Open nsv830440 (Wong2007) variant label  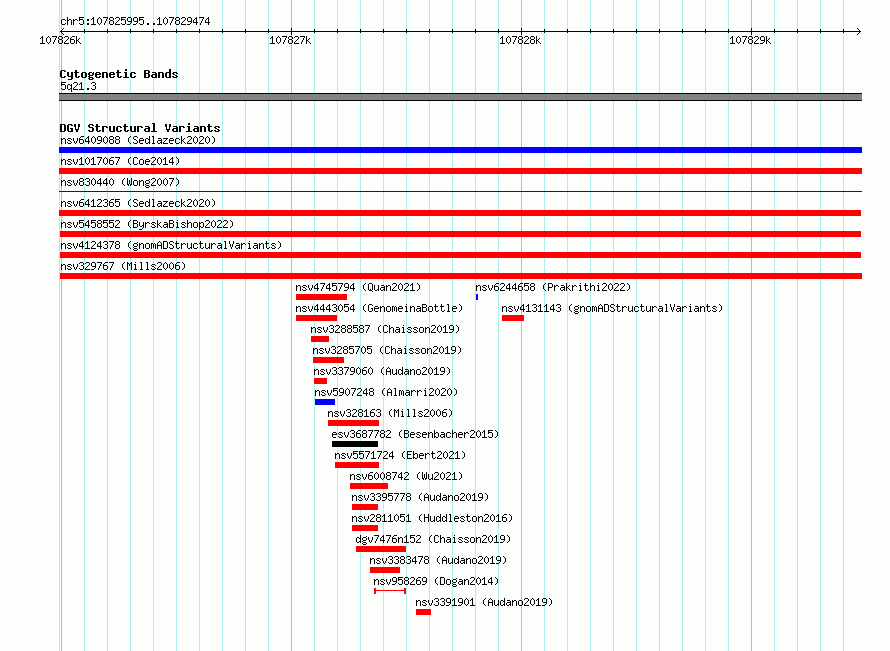point(120,182)
